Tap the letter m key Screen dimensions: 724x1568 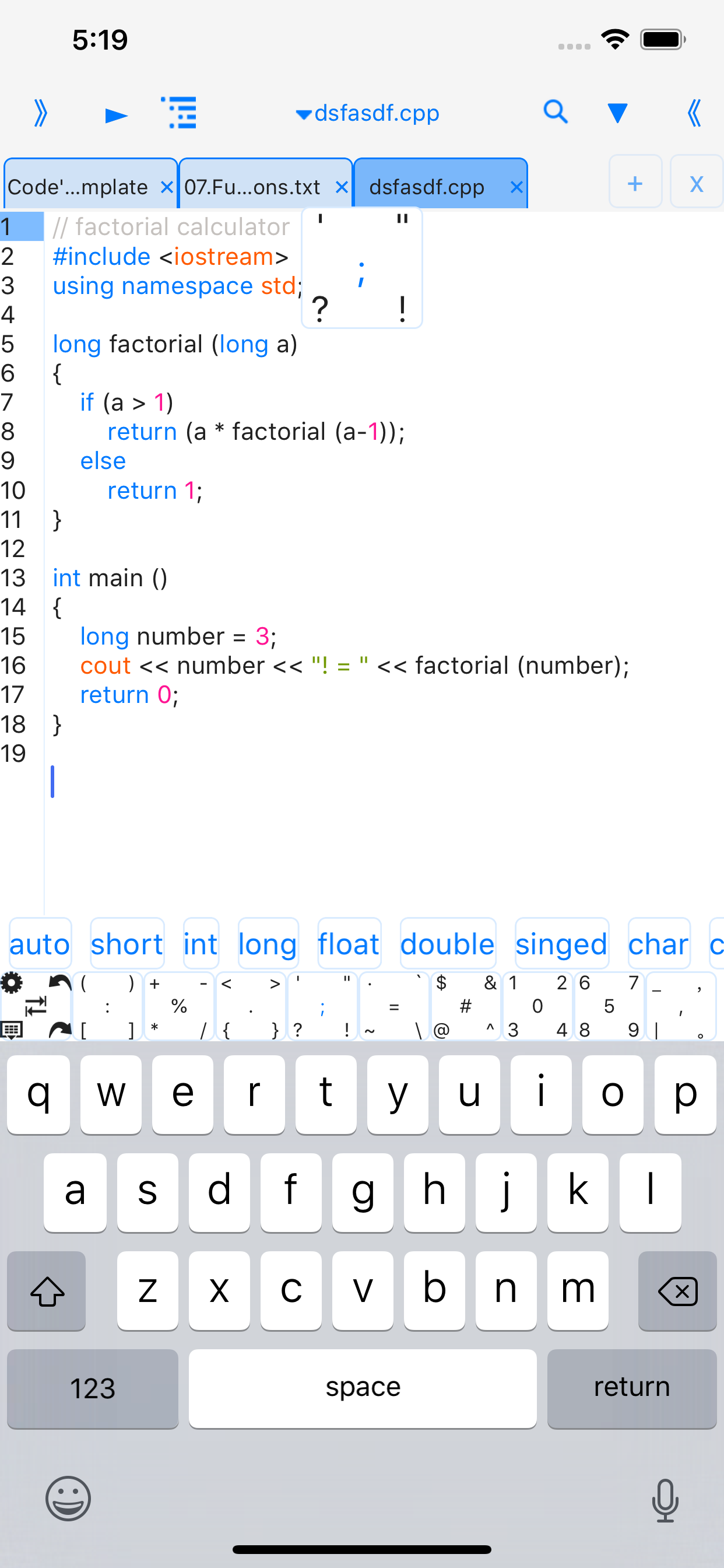(x=577, y=1290)
